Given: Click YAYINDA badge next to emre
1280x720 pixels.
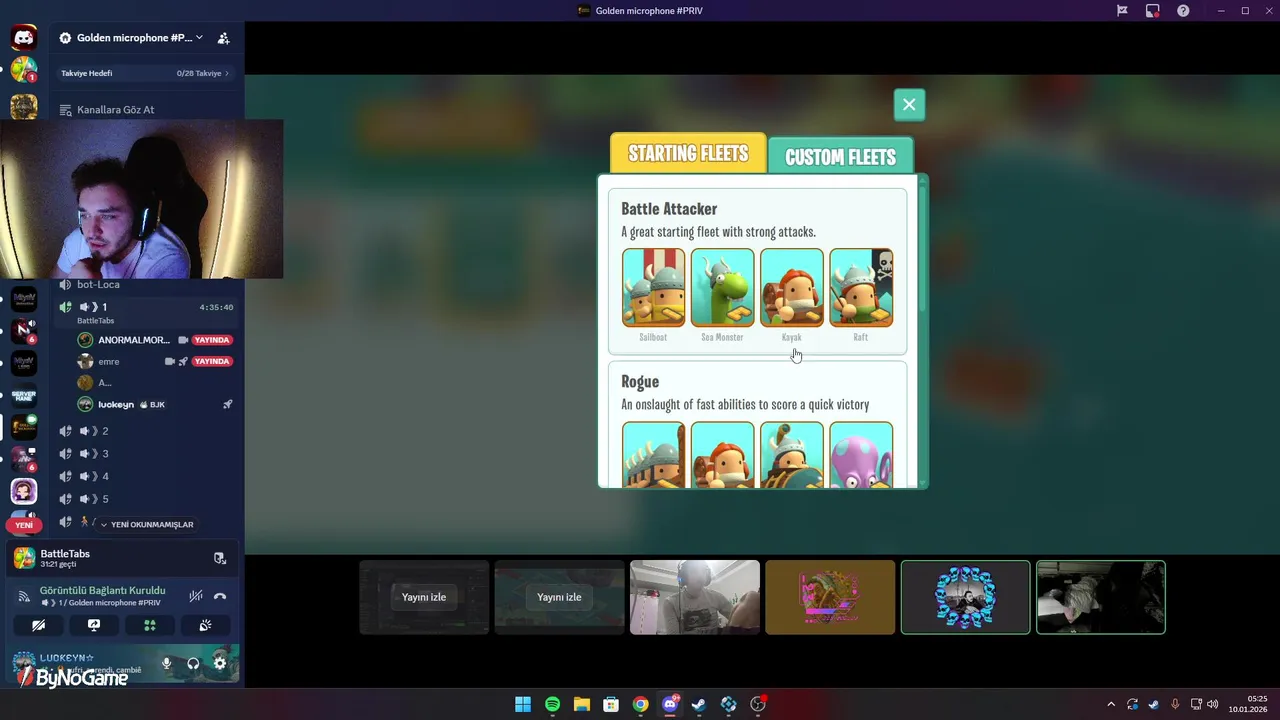Looking at the screenshot, I should (212, 361).
